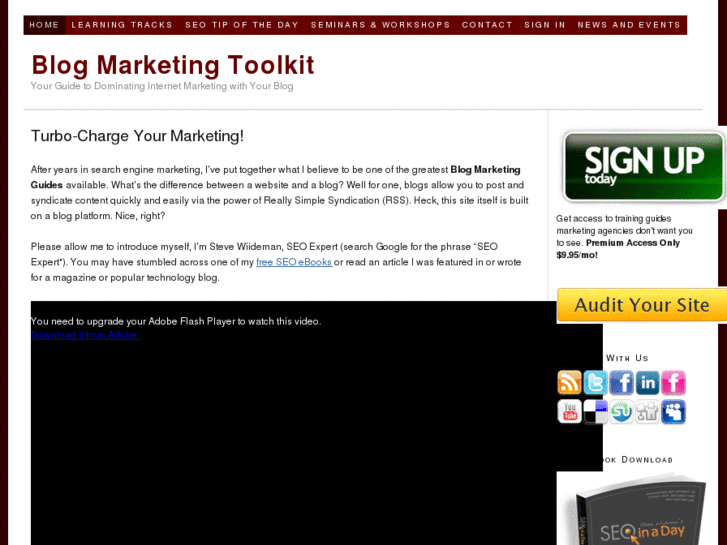Click the Delicious bookmark icon
727x545 pixels.
[595, 411]
